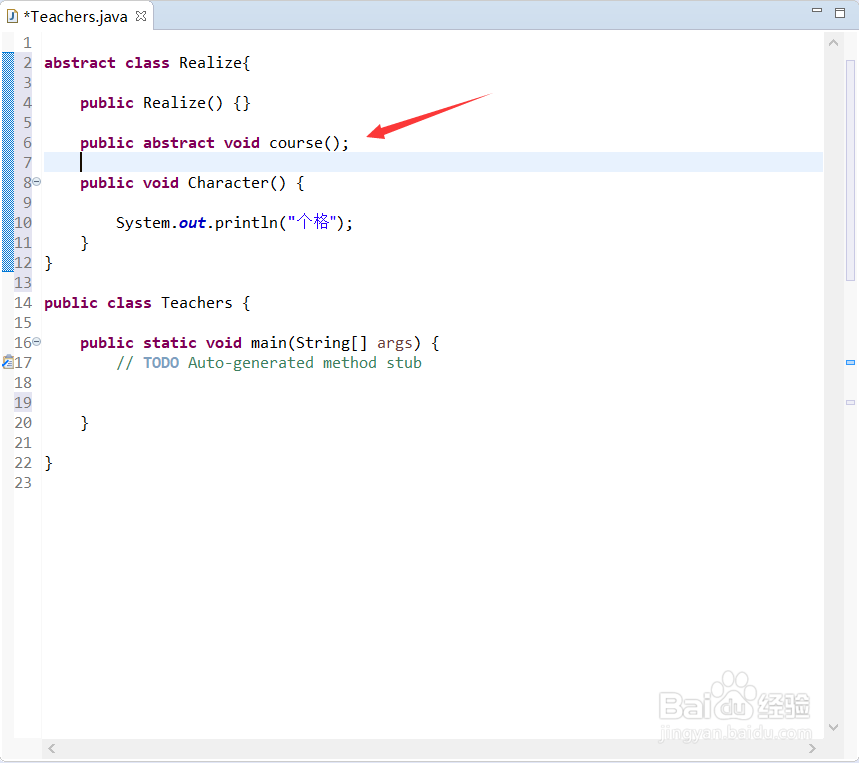Click 'Character()' method name on line 8
The height and width of the screenshot is (763, 859).
tap(237, 183)
